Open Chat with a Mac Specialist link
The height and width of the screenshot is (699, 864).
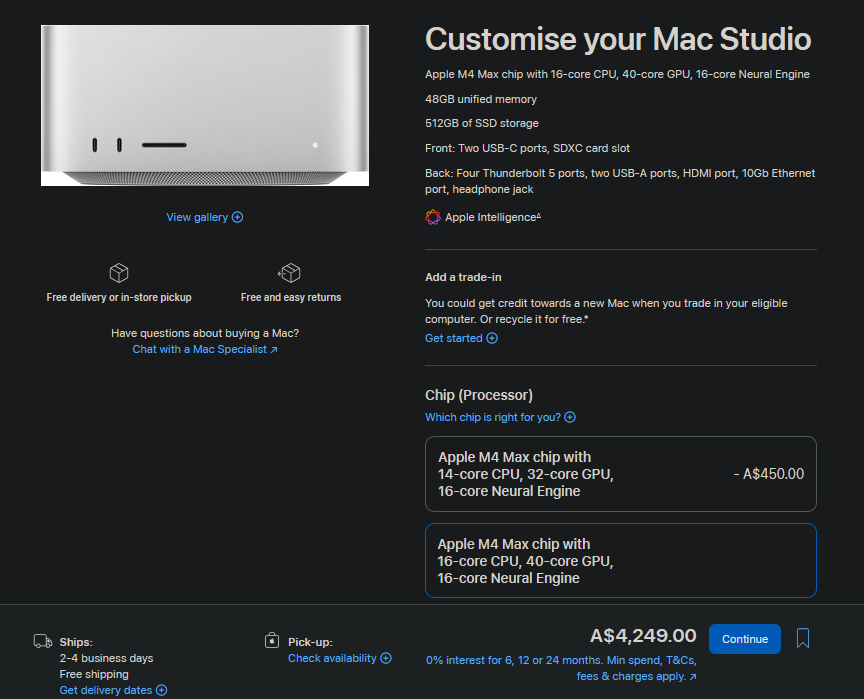click(x=205, y=349)
